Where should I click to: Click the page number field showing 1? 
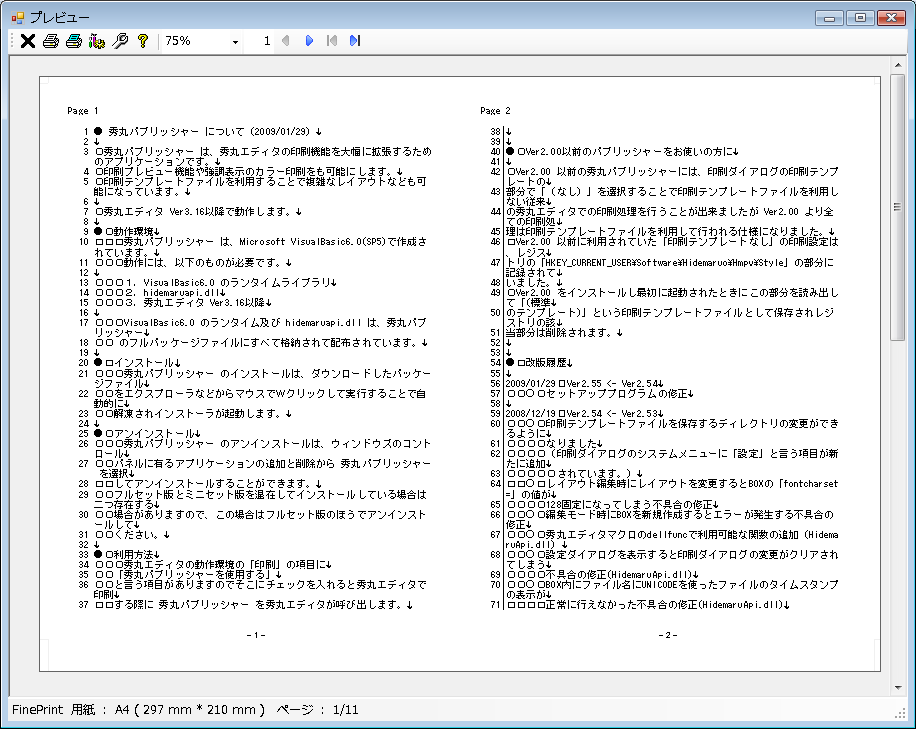coord(266,41)
